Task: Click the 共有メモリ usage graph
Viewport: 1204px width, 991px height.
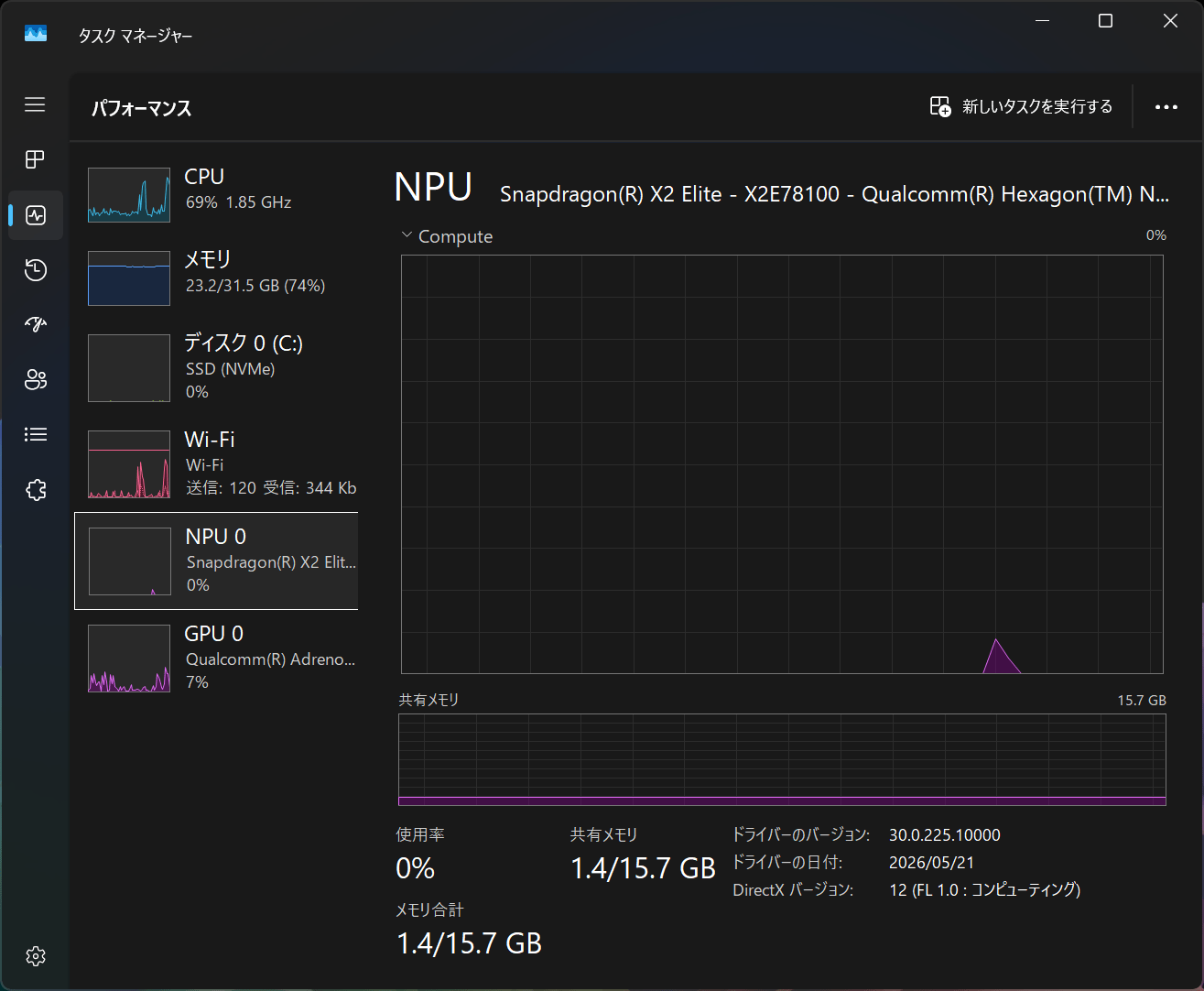Action: pyautogui.click(x=782, y=760)
